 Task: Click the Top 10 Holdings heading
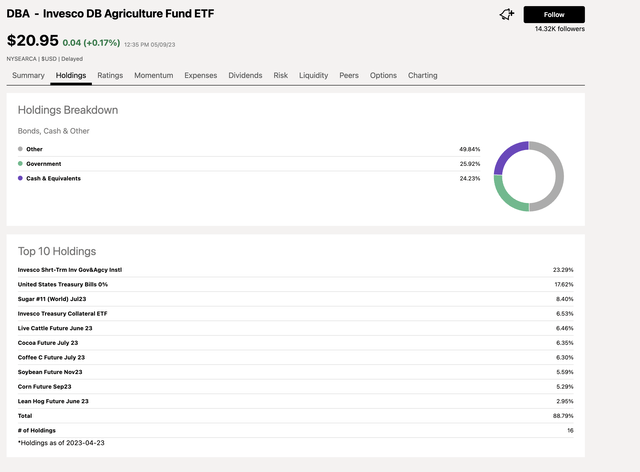(57, 251)
